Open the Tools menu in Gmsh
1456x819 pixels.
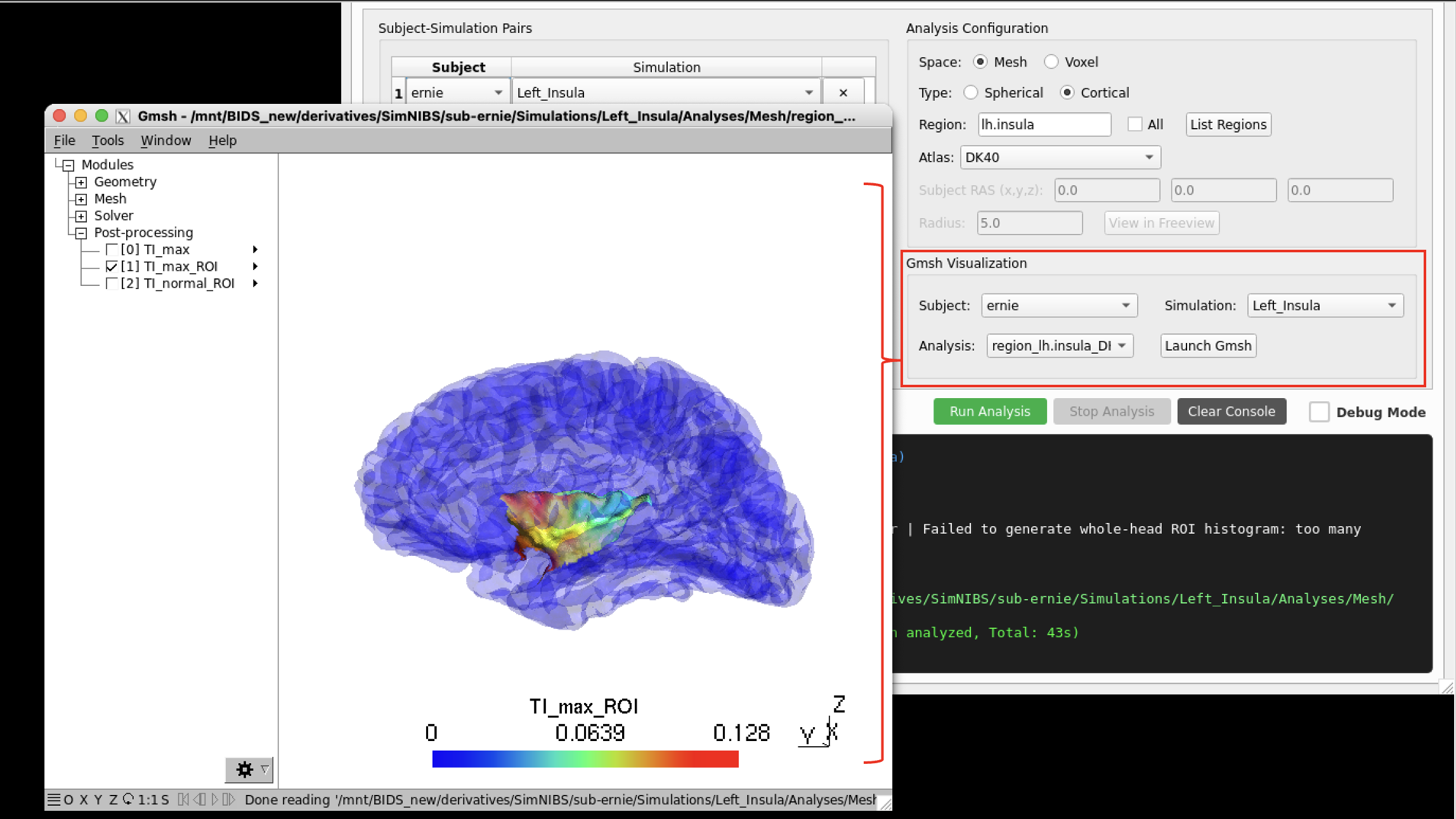pyautogui.click(x=107, y=141)
